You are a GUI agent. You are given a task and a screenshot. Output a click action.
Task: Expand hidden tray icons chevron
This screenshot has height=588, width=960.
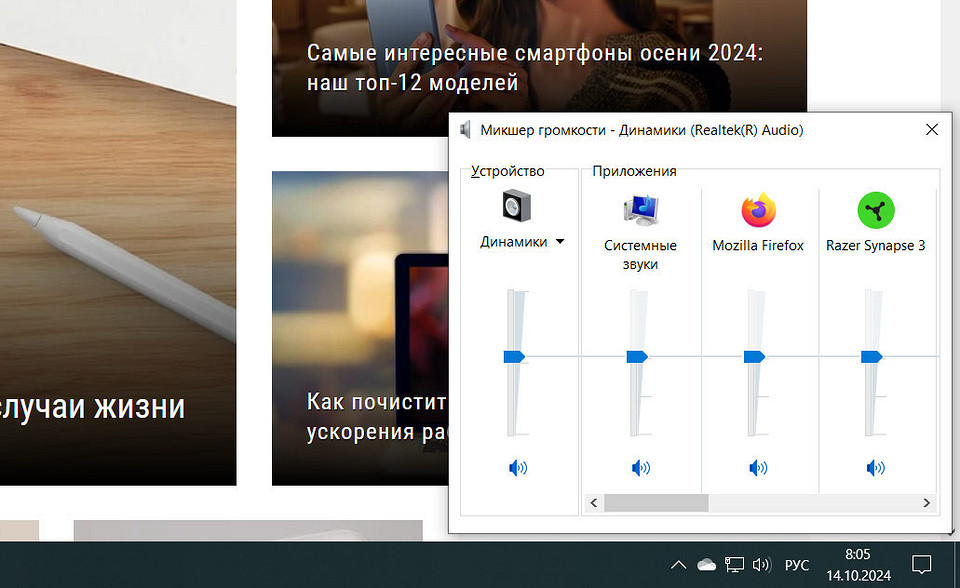[678, 563]
